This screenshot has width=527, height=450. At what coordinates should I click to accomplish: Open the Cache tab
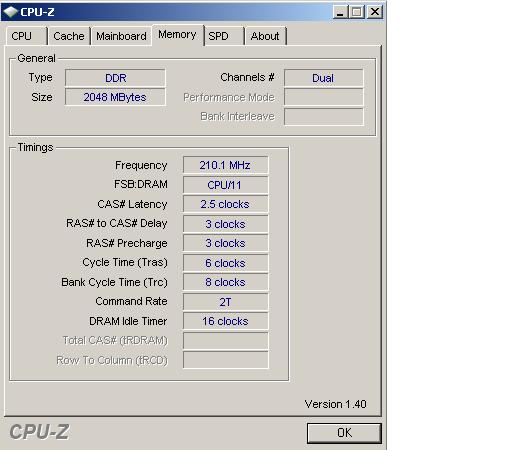coord(69,36)
